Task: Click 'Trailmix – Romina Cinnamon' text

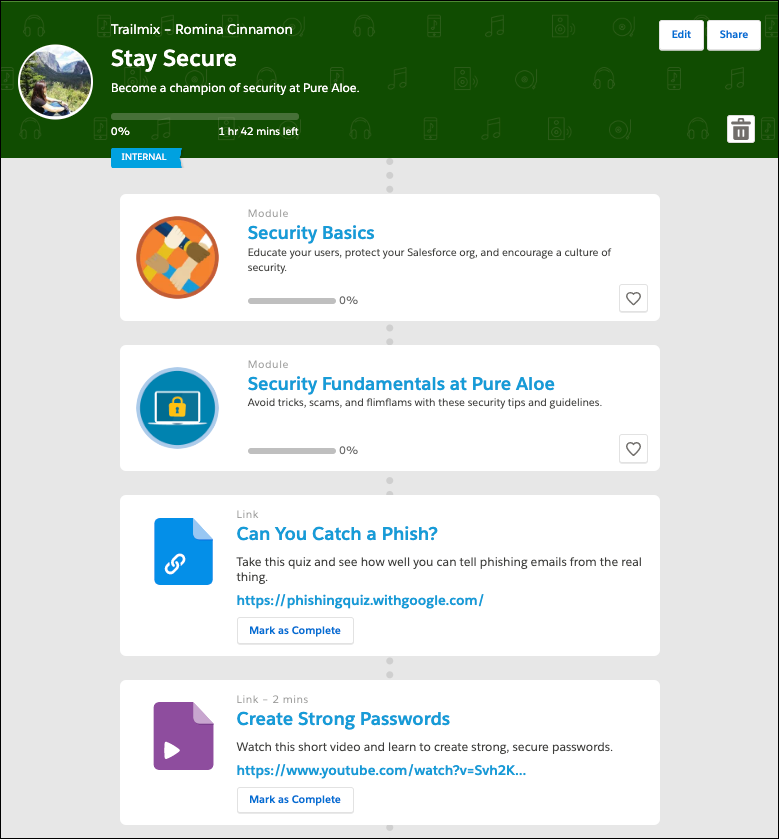Action: pos(202,29)
